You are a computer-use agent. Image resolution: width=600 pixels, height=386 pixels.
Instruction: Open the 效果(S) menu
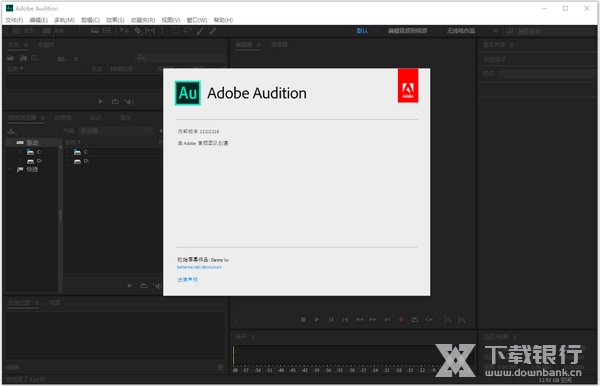point(115,20)
